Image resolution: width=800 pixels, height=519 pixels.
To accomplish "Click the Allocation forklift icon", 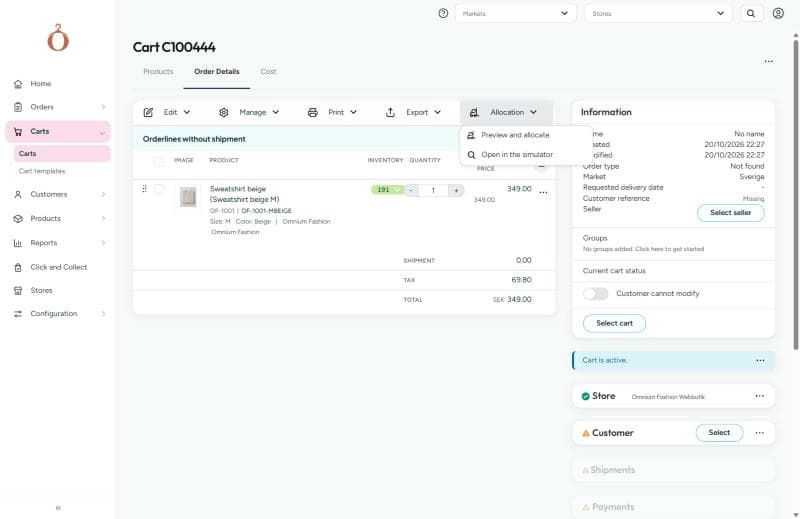I will [x=474, y=112].
